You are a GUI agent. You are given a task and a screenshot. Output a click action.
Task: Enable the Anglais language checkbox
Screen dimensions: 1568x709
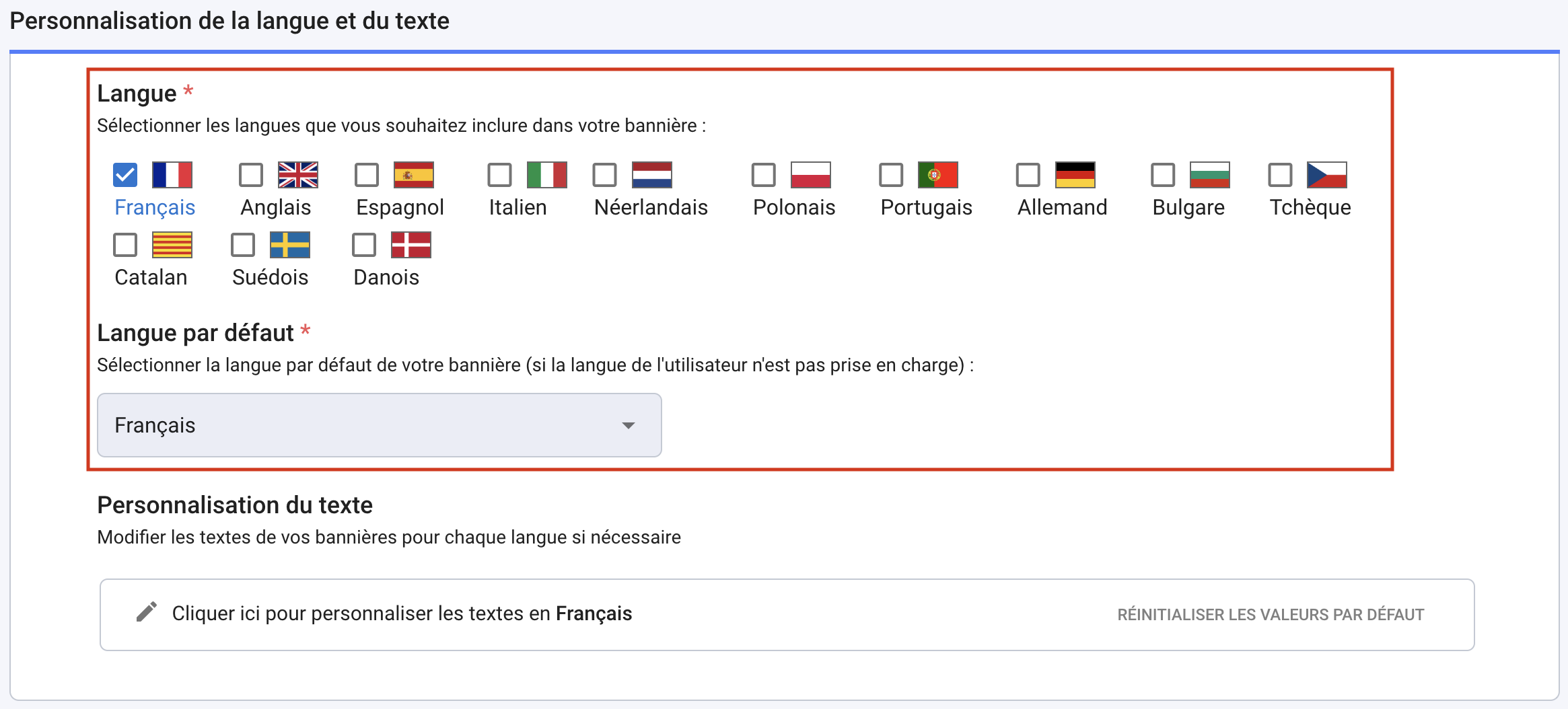(x=250, y=175)
